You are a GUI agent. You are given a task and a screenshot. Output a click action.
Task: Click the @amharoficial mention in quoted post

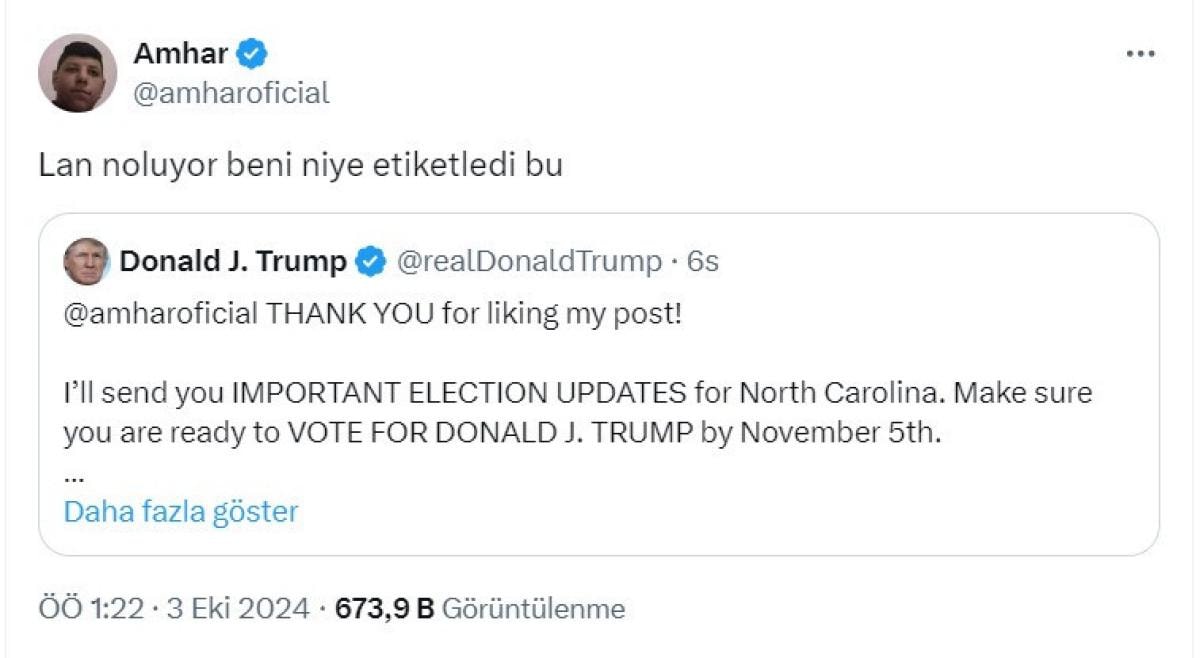point(160,314)
